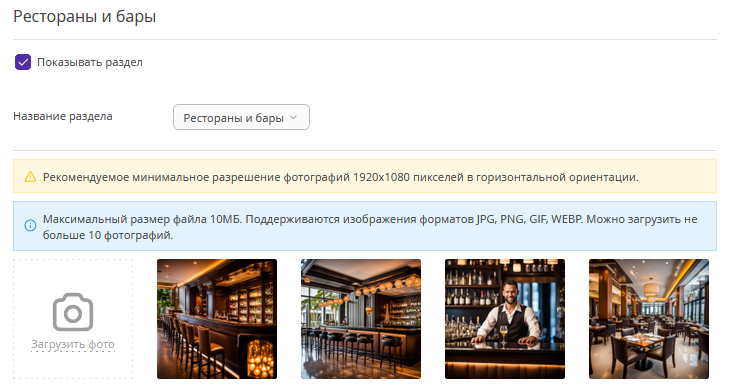This screenshot has width=730, height=385.
Task: Click the blue info circle icon
Action: pos(30,226)
